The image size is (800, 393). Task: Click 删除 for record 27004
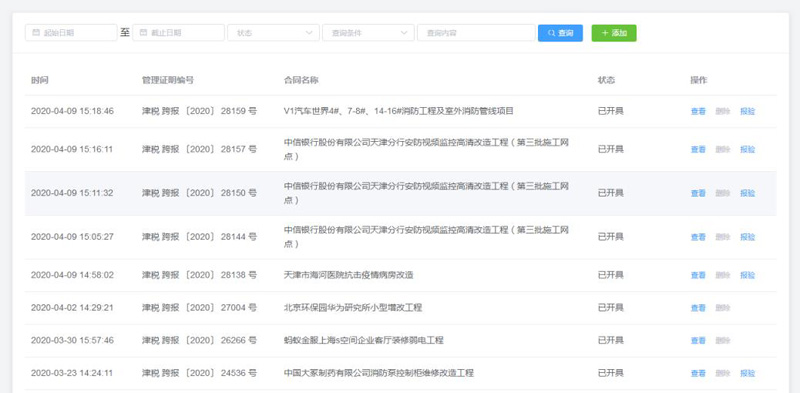[722, 308]
